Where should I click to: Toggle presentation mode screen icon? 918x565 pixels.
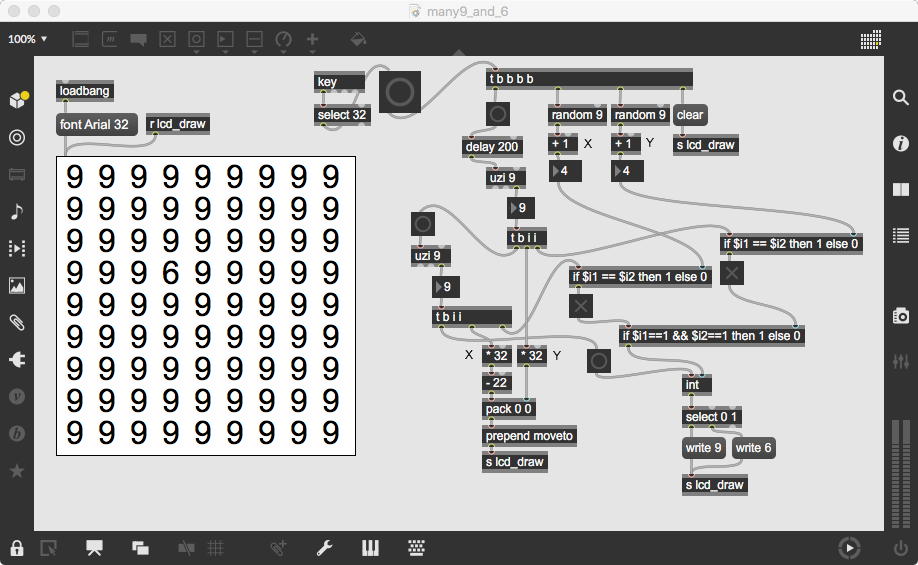coord(94,548)
